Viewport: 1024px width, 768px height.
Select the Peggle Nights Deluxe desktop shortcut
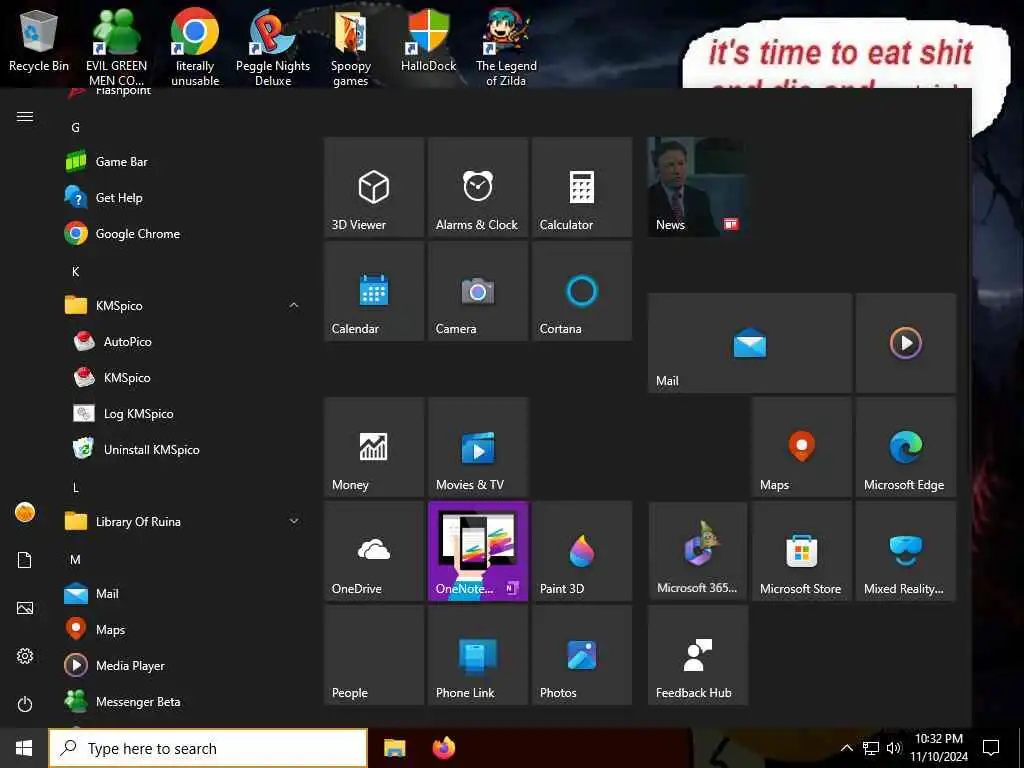coord(273,48)
